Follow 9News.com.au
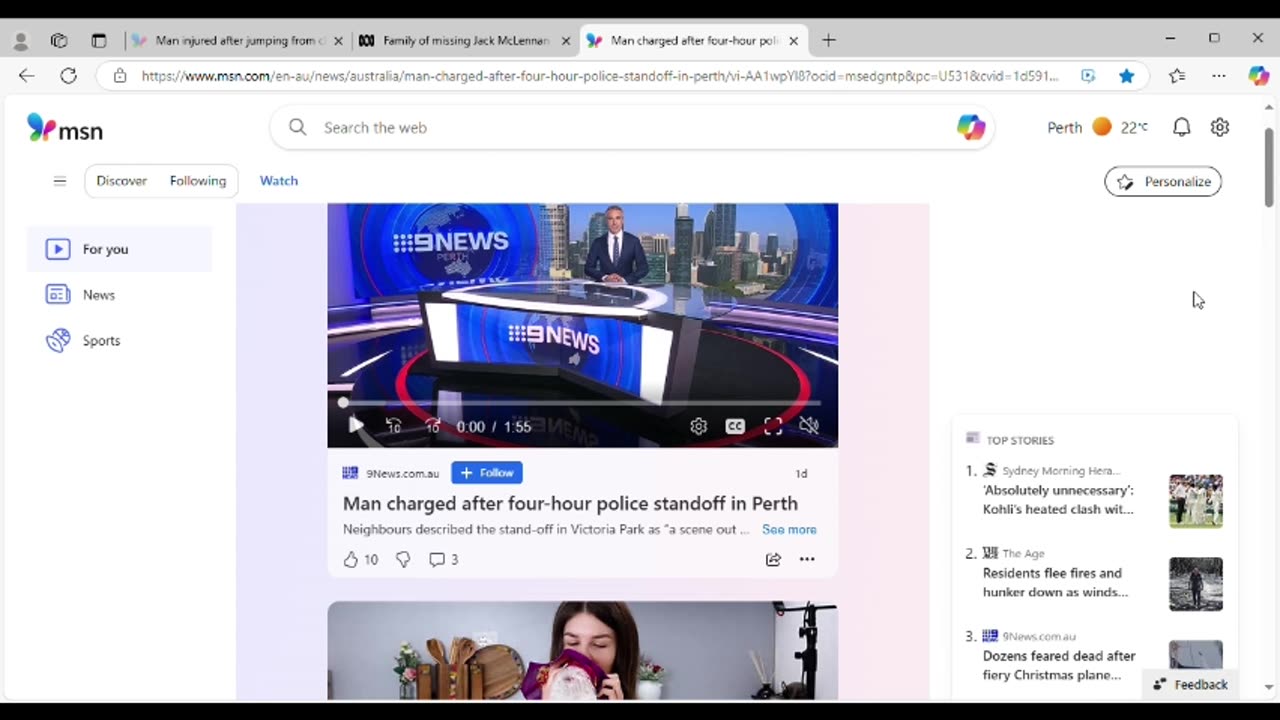 (x=487, y=473)
